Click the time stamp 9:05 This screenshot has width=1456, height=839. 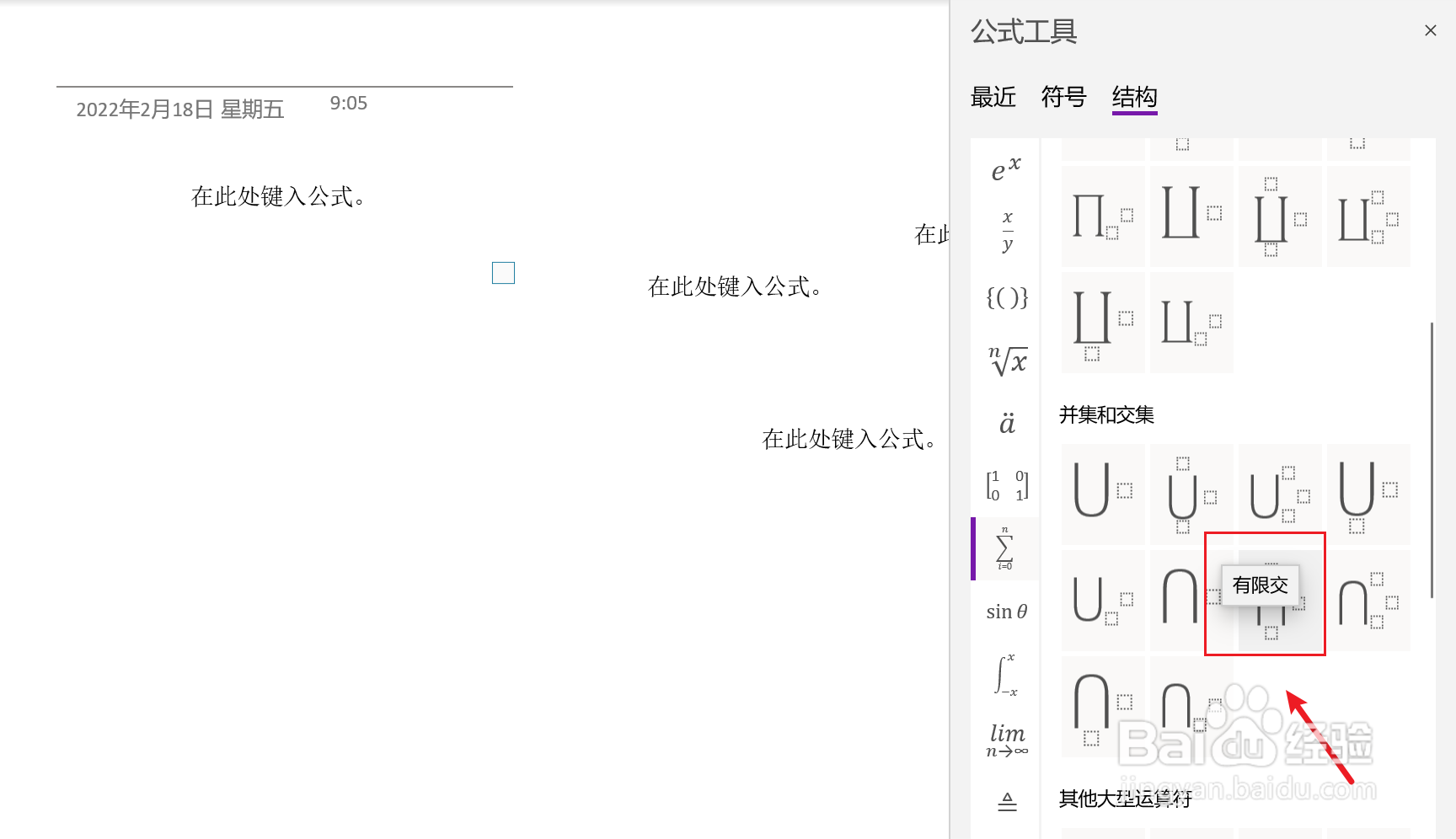tap(349, 103)
